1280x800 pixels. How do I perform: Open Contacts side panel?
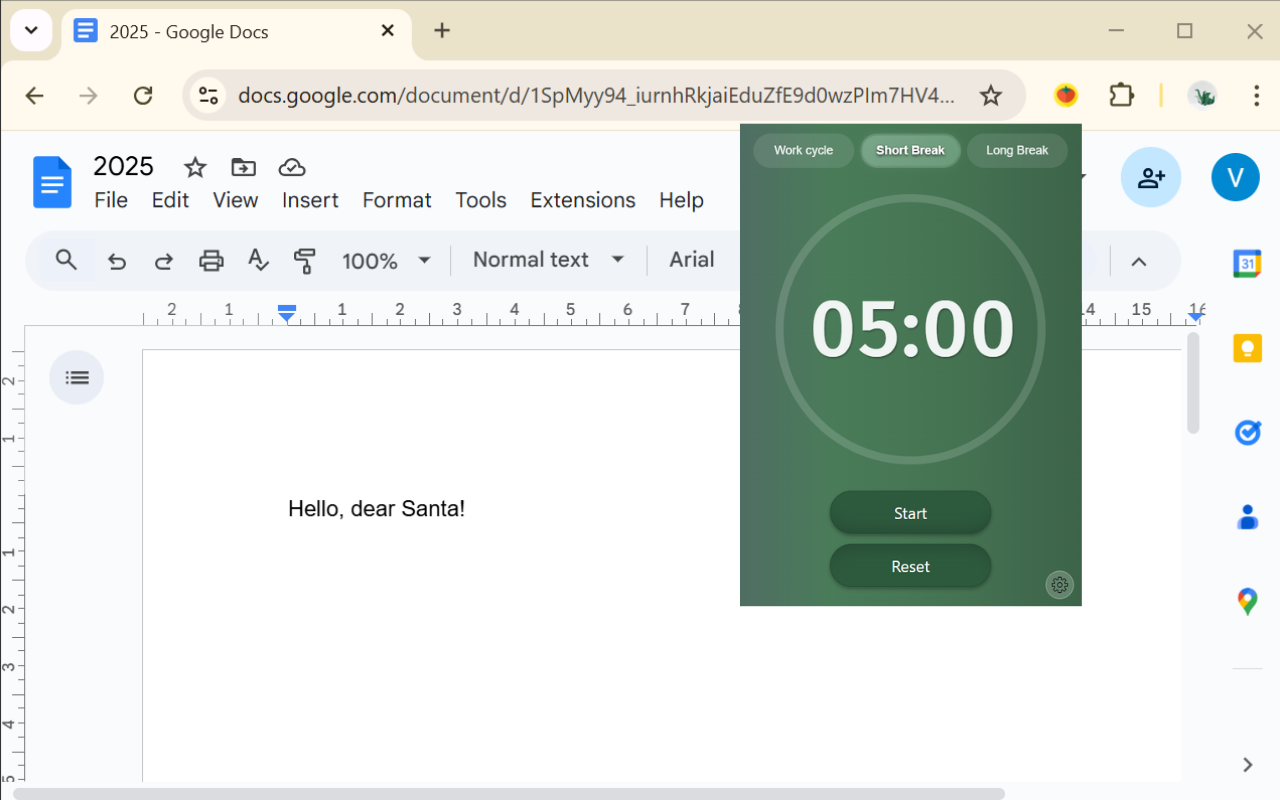pos(1247,517)
